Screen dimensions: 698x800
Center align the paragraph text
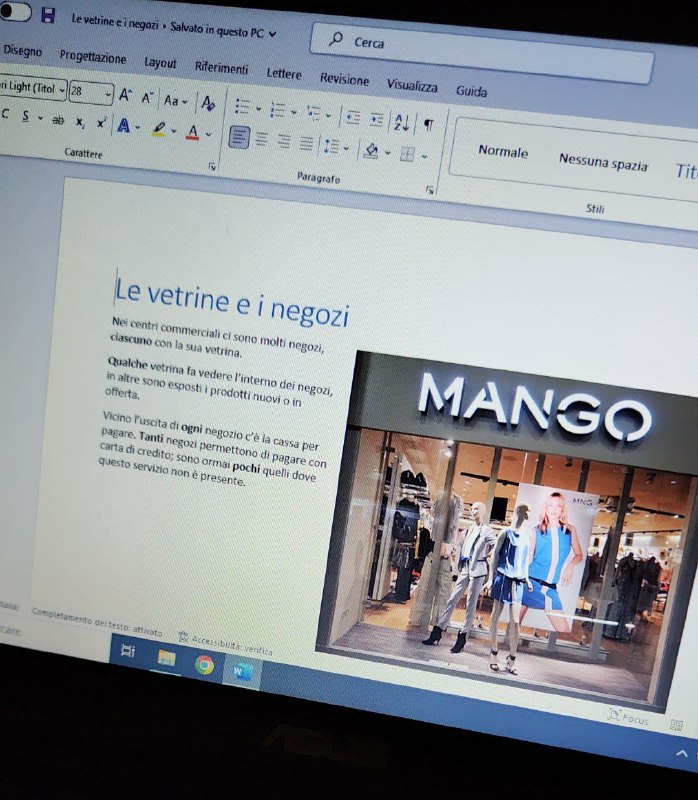coord(261,140)
